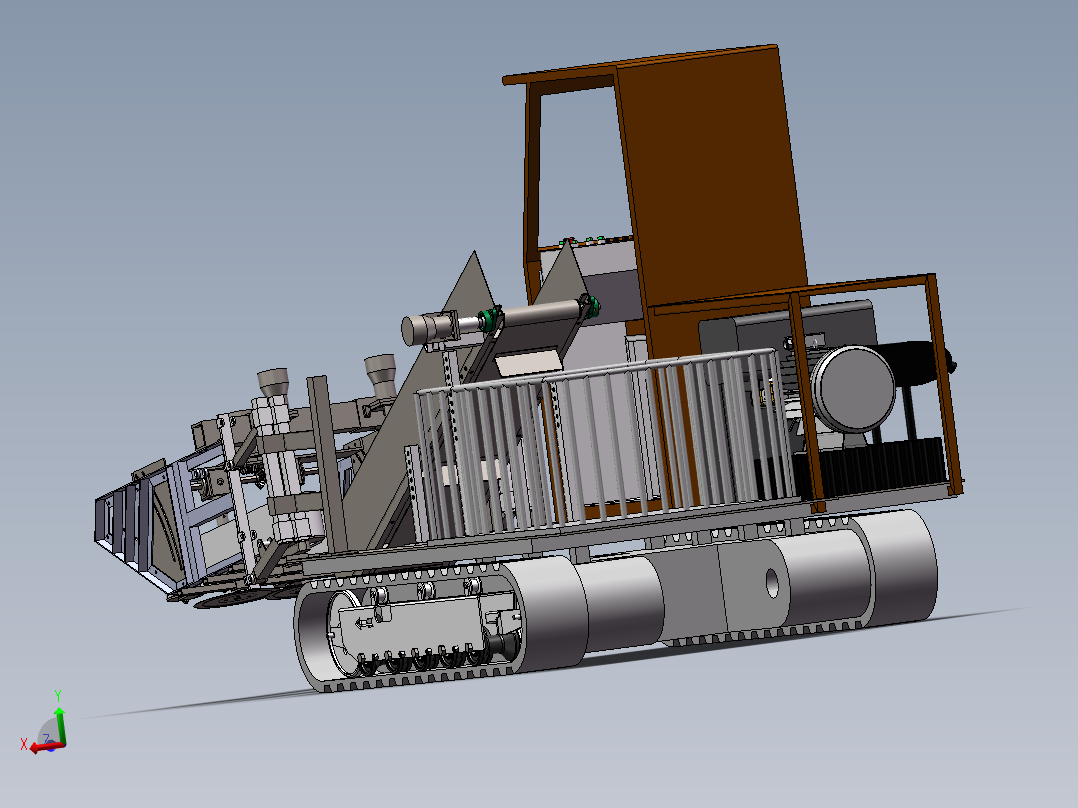Select the conveyor roller with green bearings
This screenshot has width=1078, height=808.
(540, 314)
